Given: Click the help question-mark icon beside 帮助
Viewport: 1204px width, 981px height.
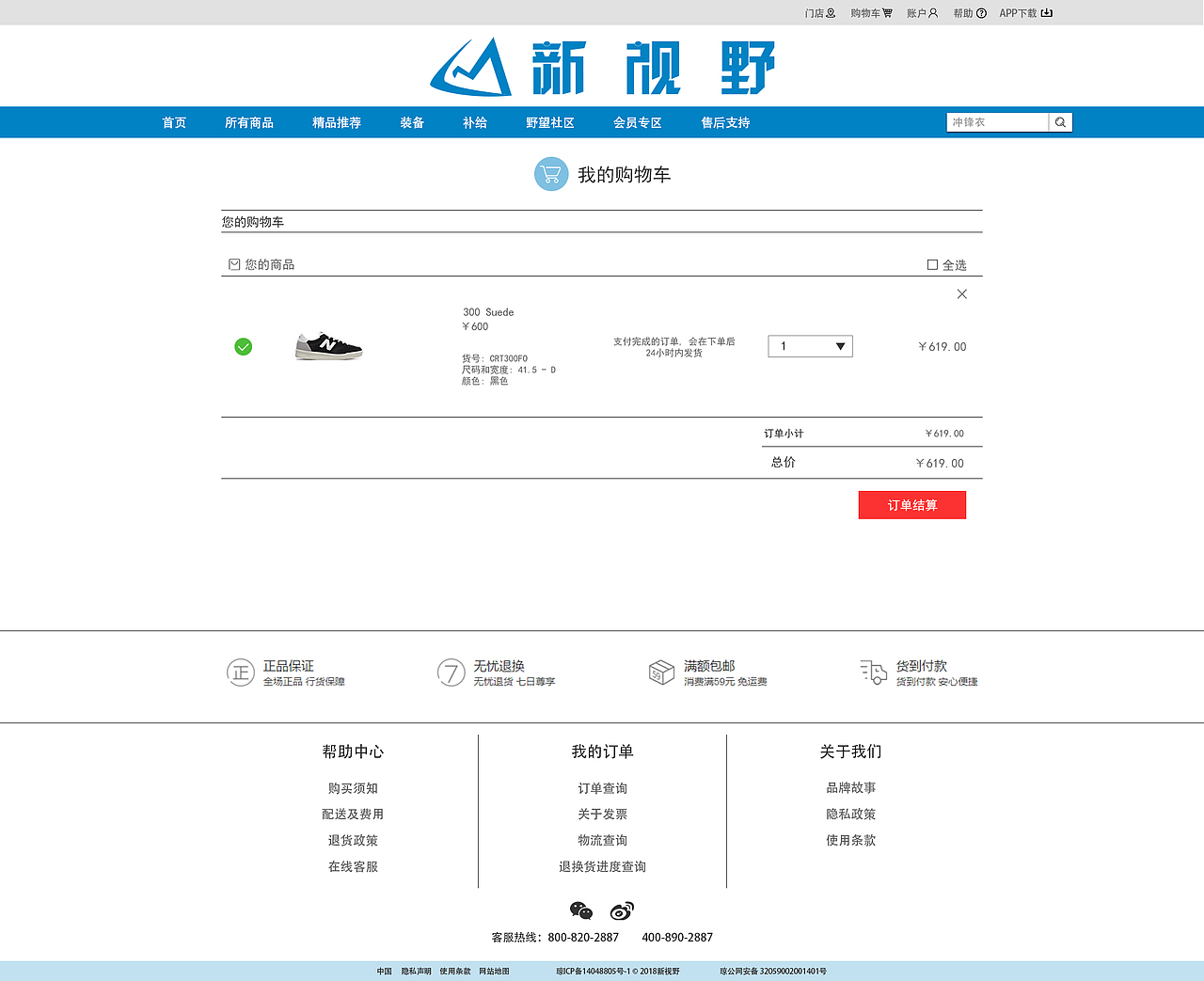Looking at the screenshot, I should (x=983, y=12).
